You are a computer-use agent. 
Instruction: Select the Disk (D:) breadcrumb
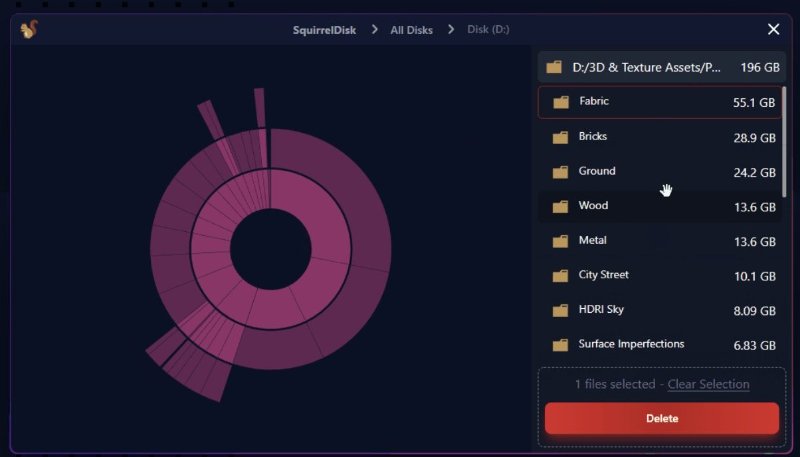point(488,29)
